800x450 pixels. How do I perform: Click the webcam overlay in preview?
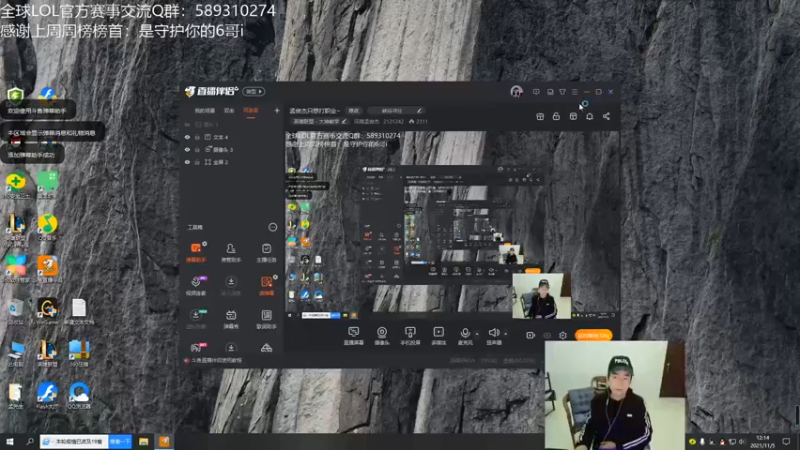pos(541,296)
